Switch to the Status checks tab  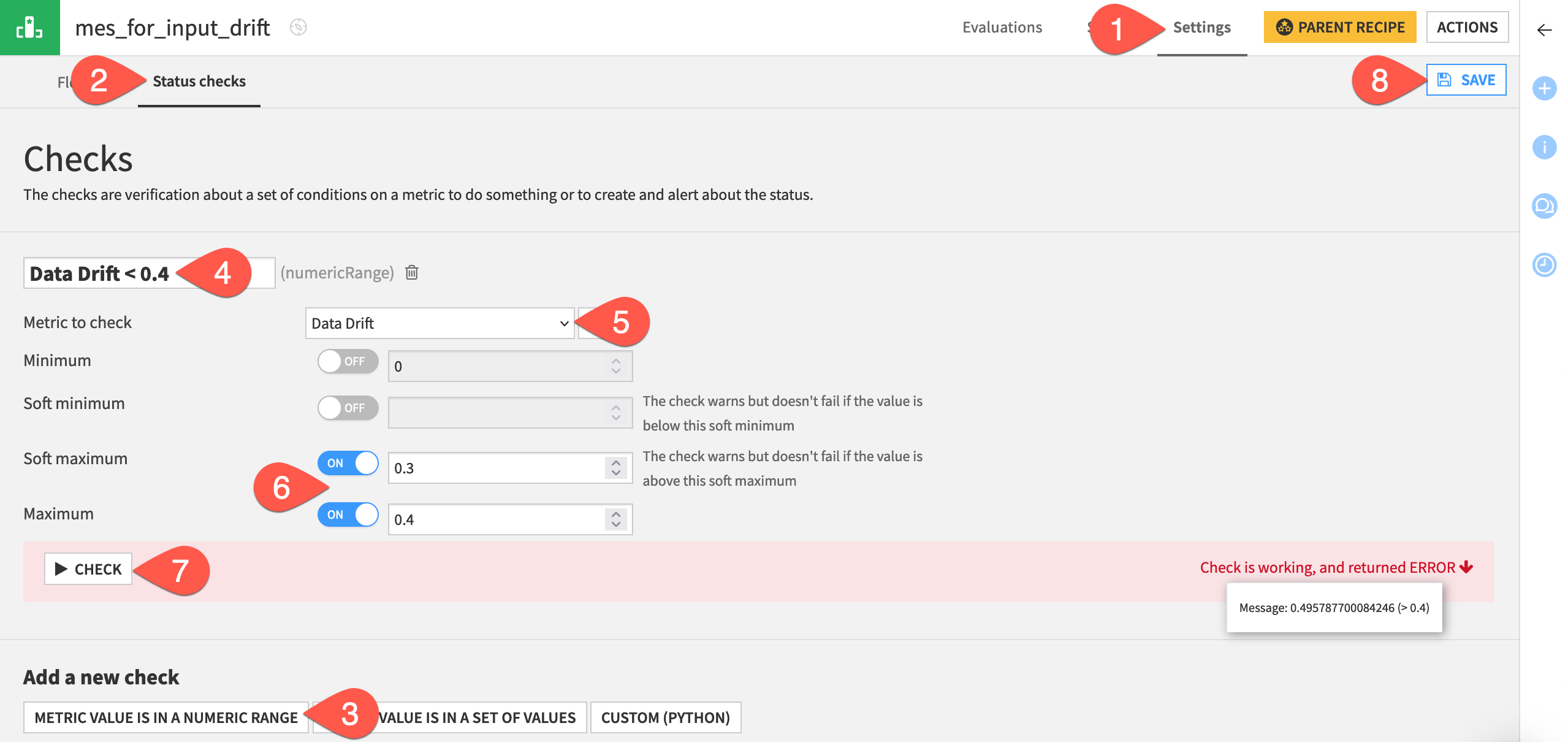tap(199, 80)
